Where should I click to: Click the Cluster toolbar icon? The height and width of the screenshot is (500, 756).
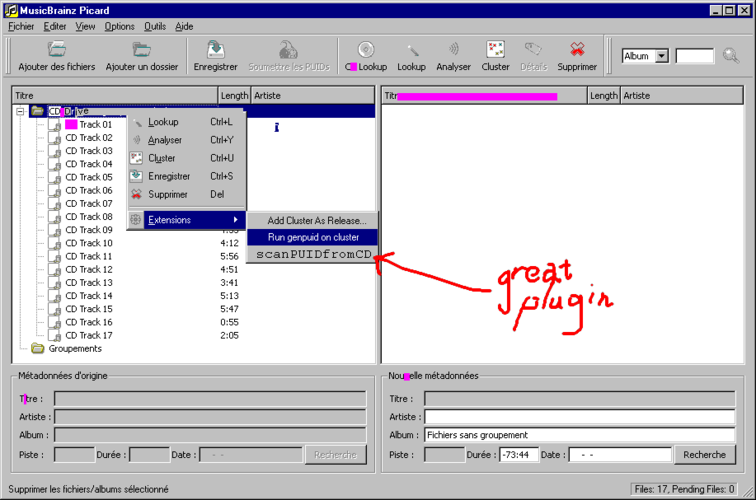coord(496,49)
